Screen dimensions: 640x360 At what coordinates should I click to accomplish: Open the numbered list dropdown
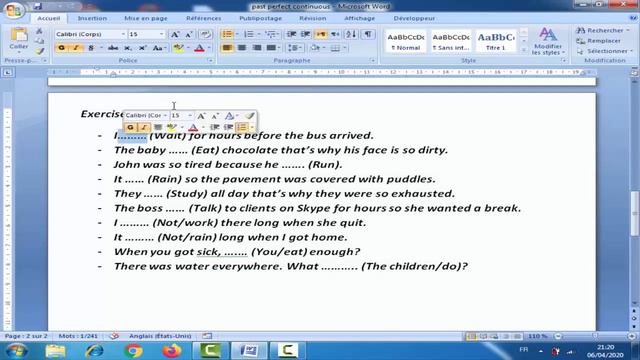click(x=259, y=34)
